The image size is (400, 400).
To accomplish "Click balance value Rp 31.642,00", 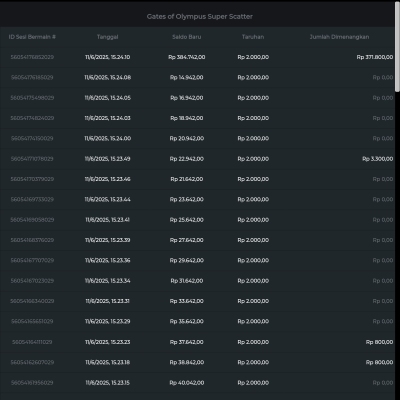I will (187, 281).
